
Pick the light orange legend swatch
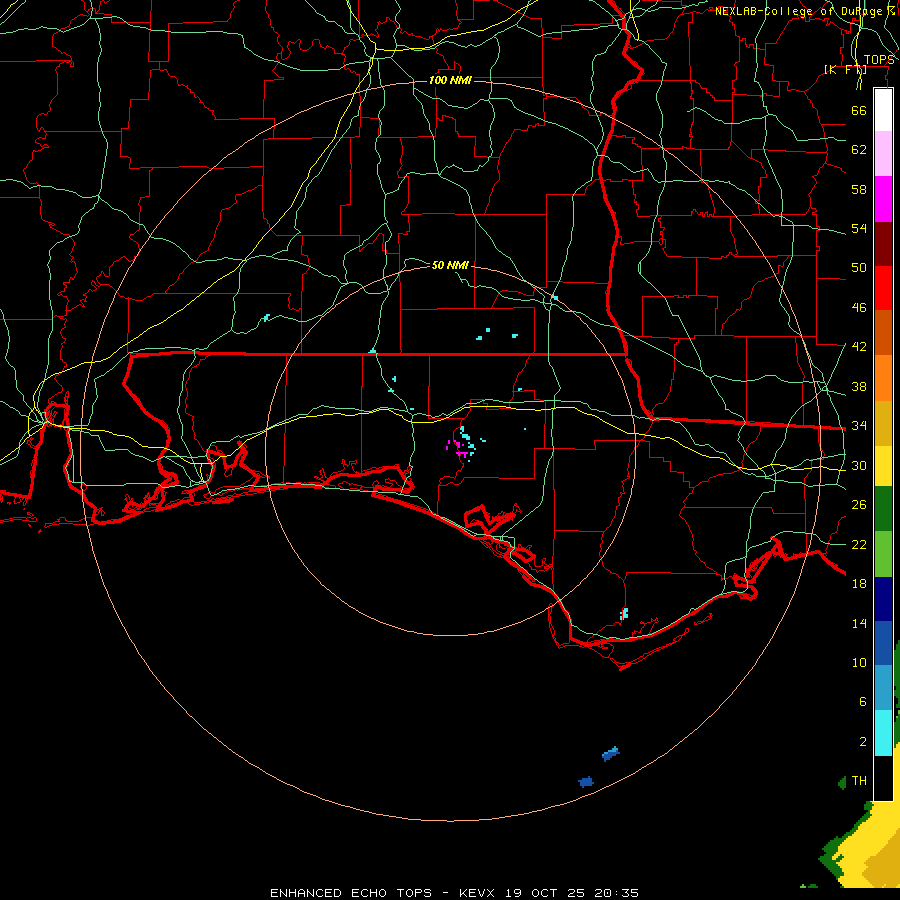883,378
